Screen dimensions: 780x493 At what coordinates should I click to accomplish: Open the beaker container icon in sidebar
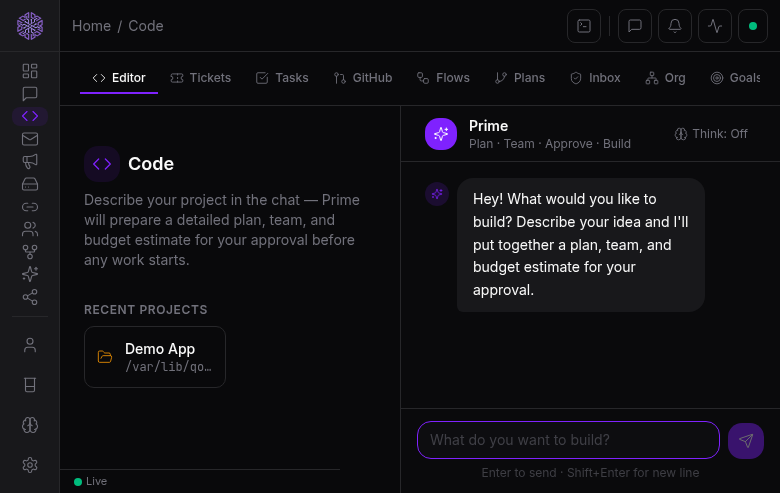click(x=30, y=385)
